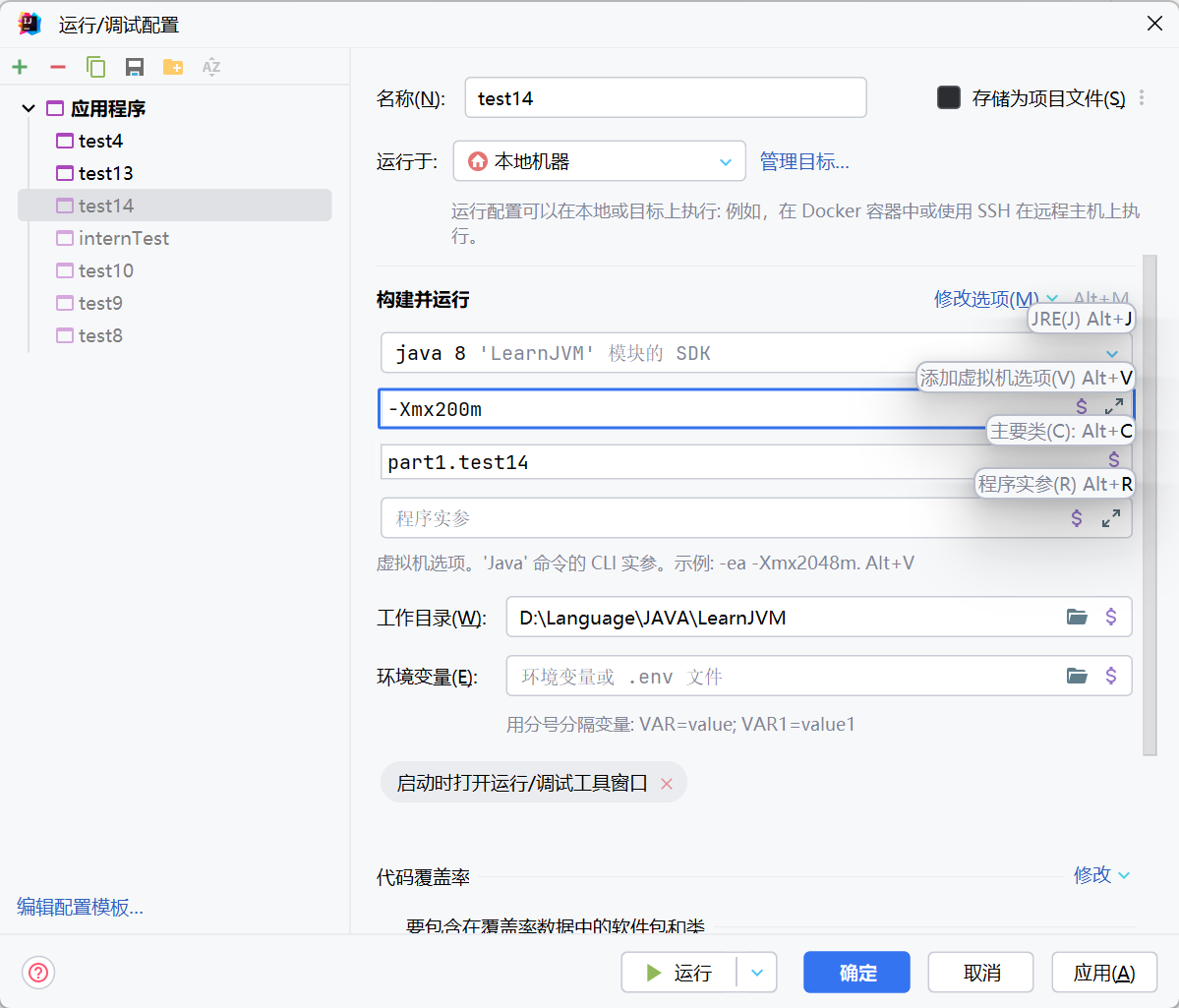Image resolution: width=1179 pixels, height=1008 pixels.
Task: Click the 确定 button to confirm
Action: tap(855, 972)
